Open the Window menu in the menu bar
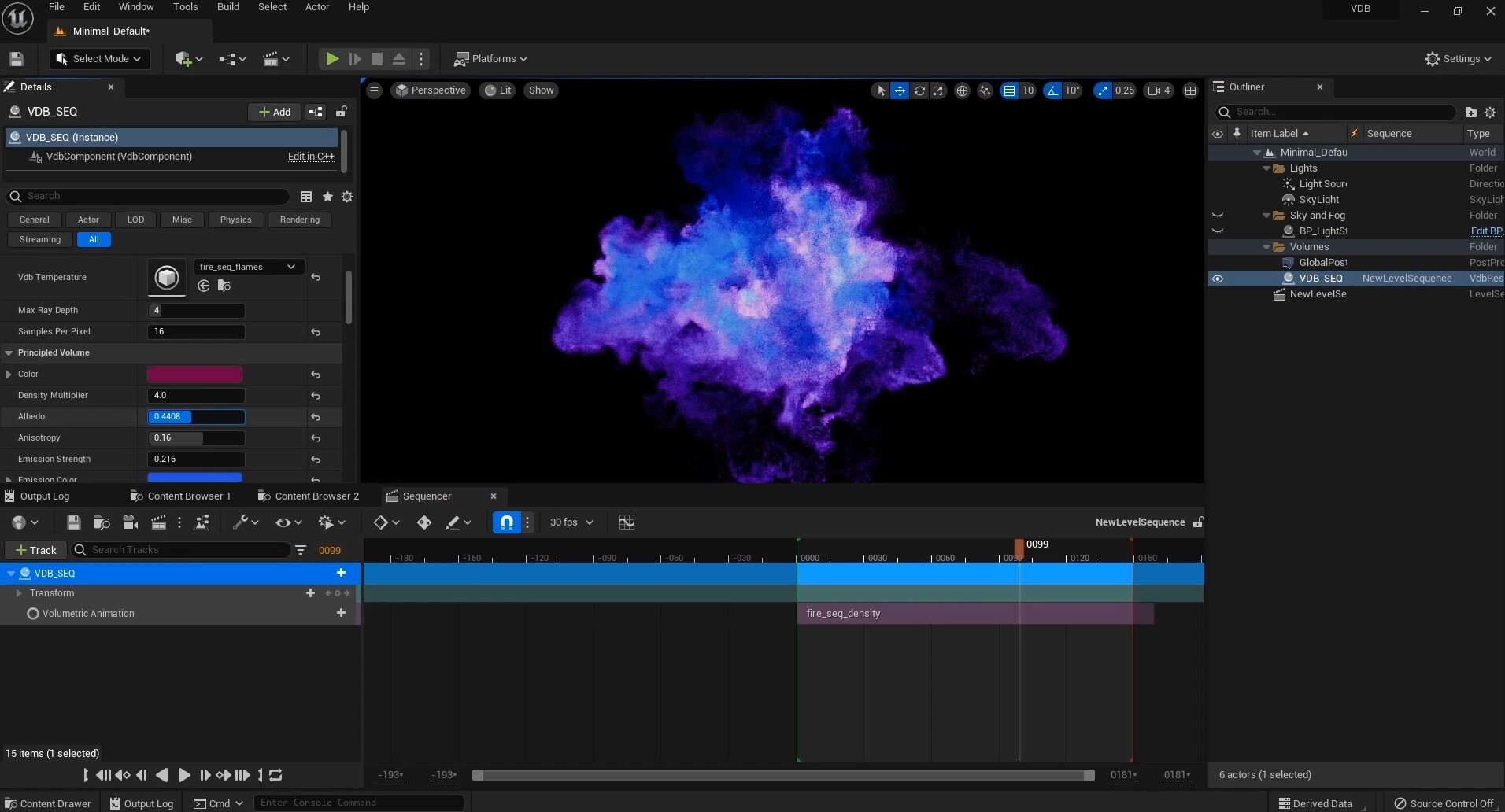Image resolution: width=1505 pixels, height=812 pixels. [135, 7]
